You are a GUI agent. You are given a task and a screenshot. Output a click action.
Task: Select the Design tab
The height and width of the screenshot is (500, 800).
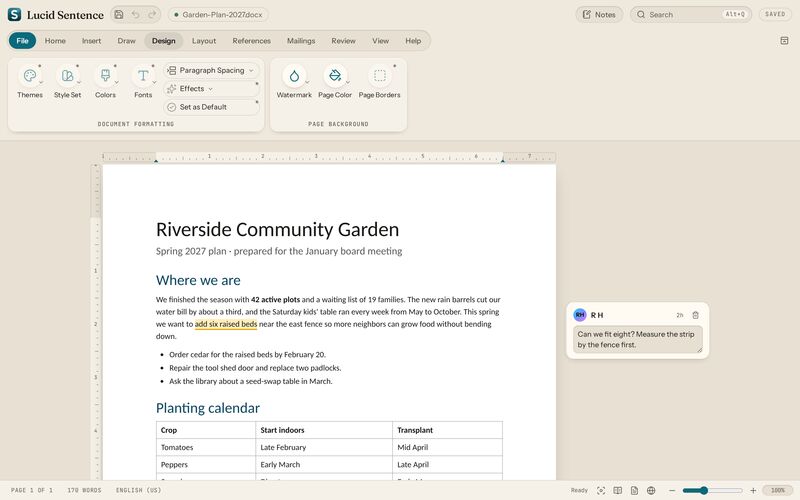pos(164,41)
